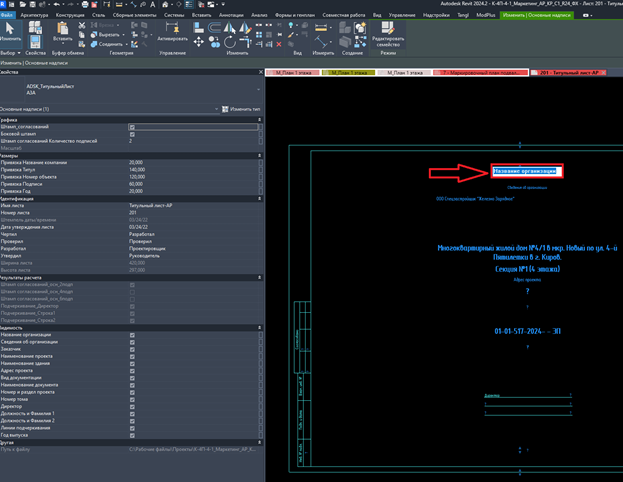Open the Файл menu tab

coord(7,15)
